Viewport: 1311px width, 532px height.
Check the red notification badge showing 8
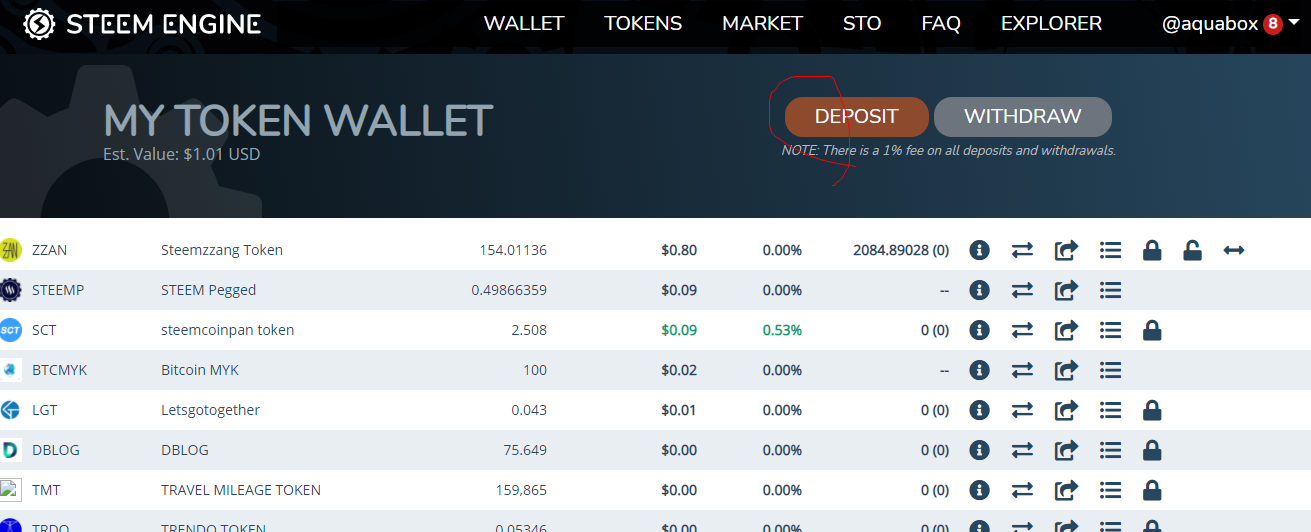tap(1273, 24)
